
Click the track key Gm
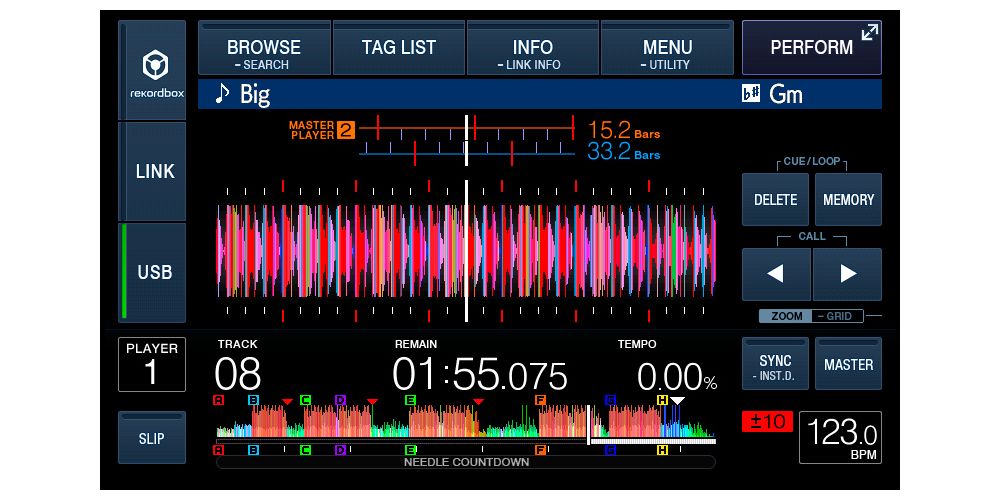pyautogui.click(x=786, y=94)
